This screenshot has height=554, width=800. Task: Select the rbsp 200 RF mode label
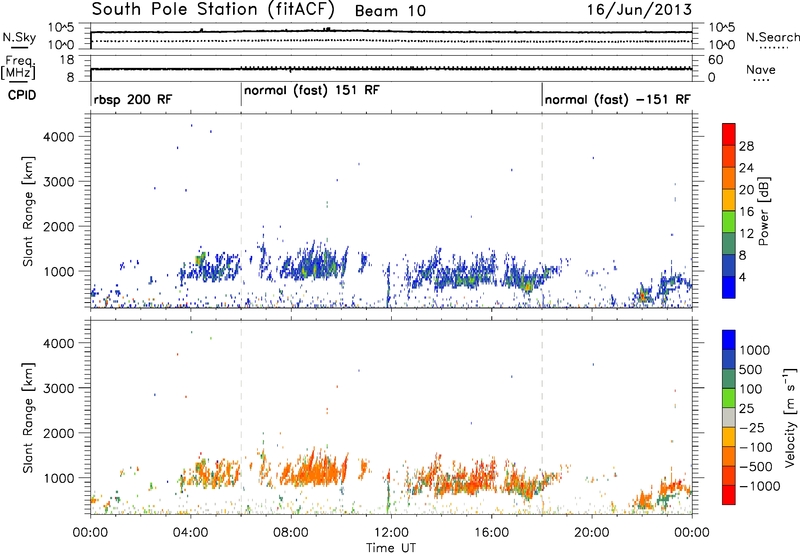click(x=133, y=99)
